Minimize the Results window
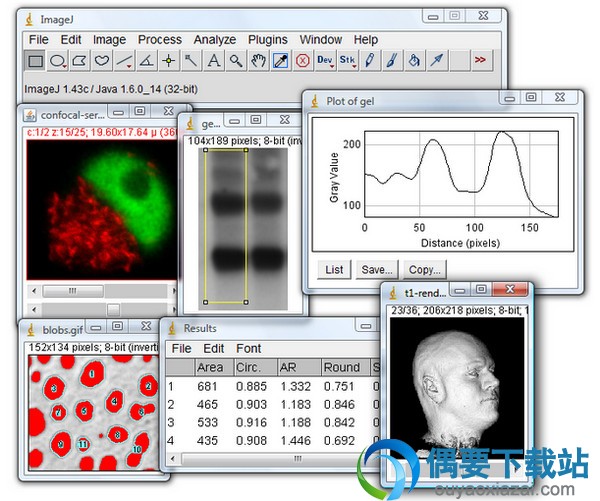Screen dimensions: 600x501 point(366,326)
